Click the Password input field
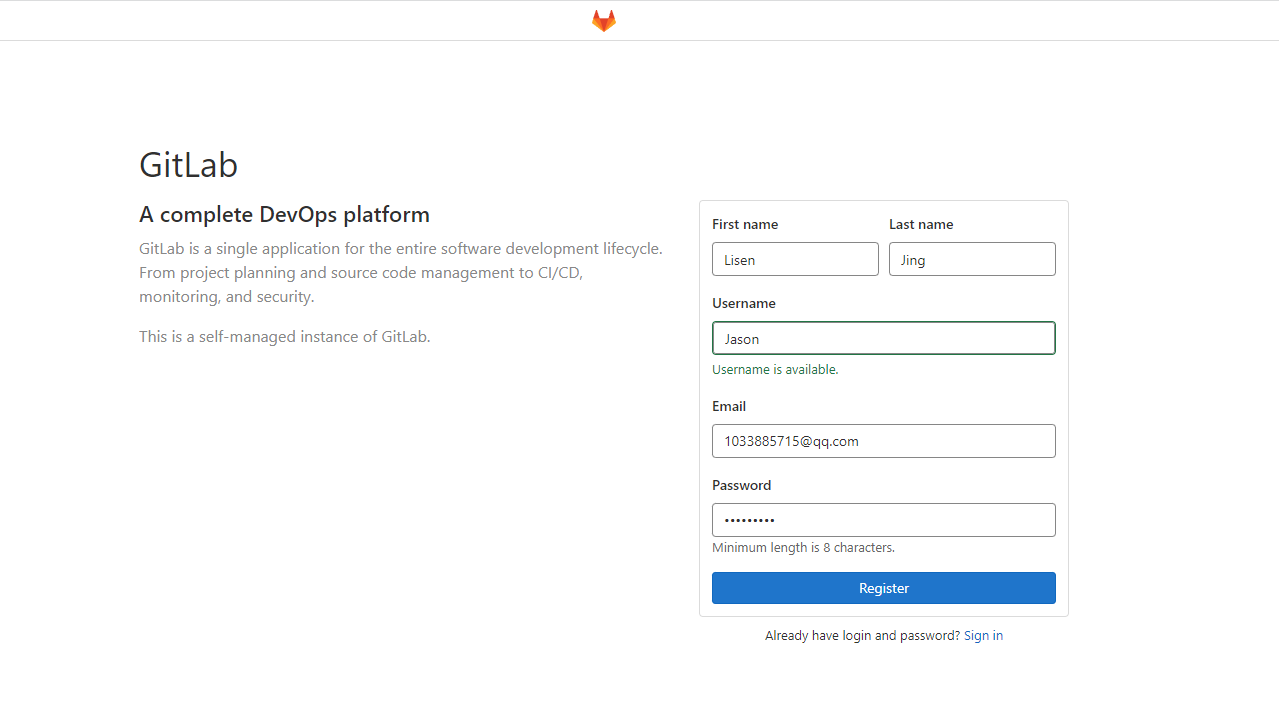Image resolution: width=1279 pixels, height=702 pixels. [x=883, y=520]
